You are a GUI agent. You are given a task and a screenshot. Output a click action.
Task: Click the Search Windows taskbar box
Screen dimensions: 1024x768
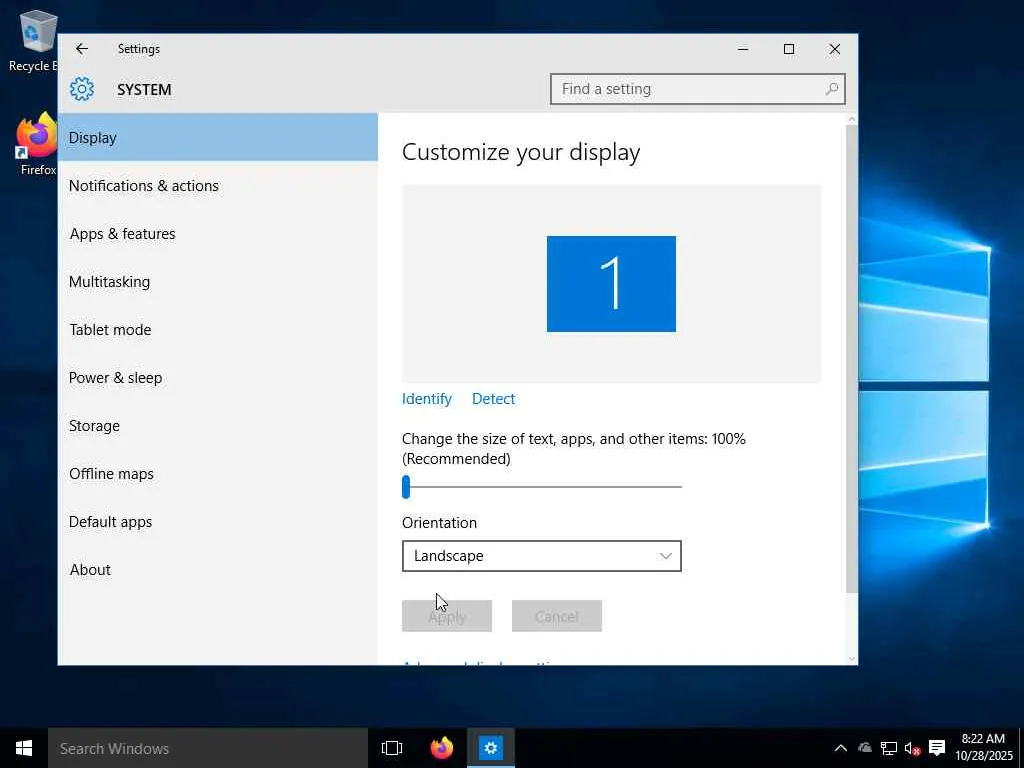[x=208, y=748]
